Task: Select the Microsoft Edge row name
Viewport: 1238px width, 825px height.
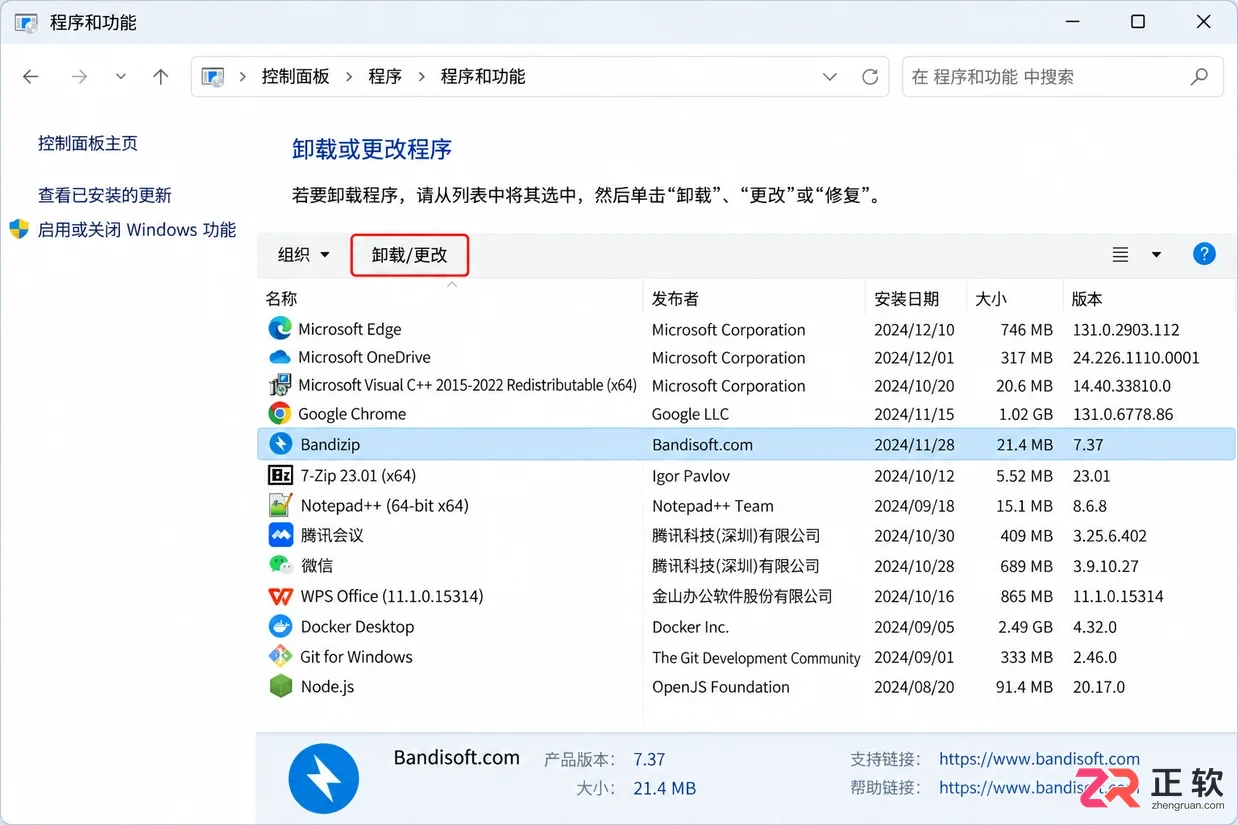Action: pos(349,329)
